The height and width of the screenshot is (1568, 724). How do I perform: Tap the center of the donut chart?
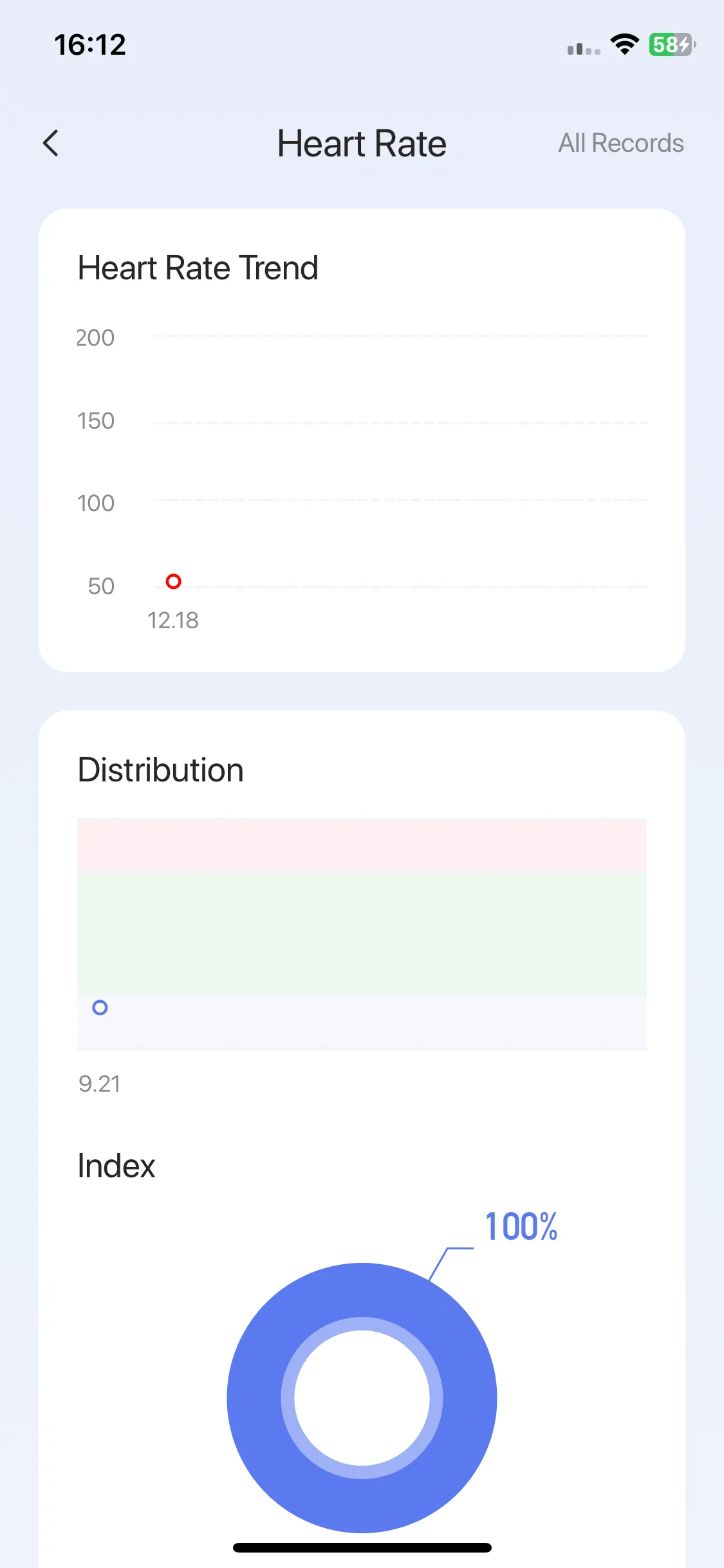click(x=362, y=1398)
